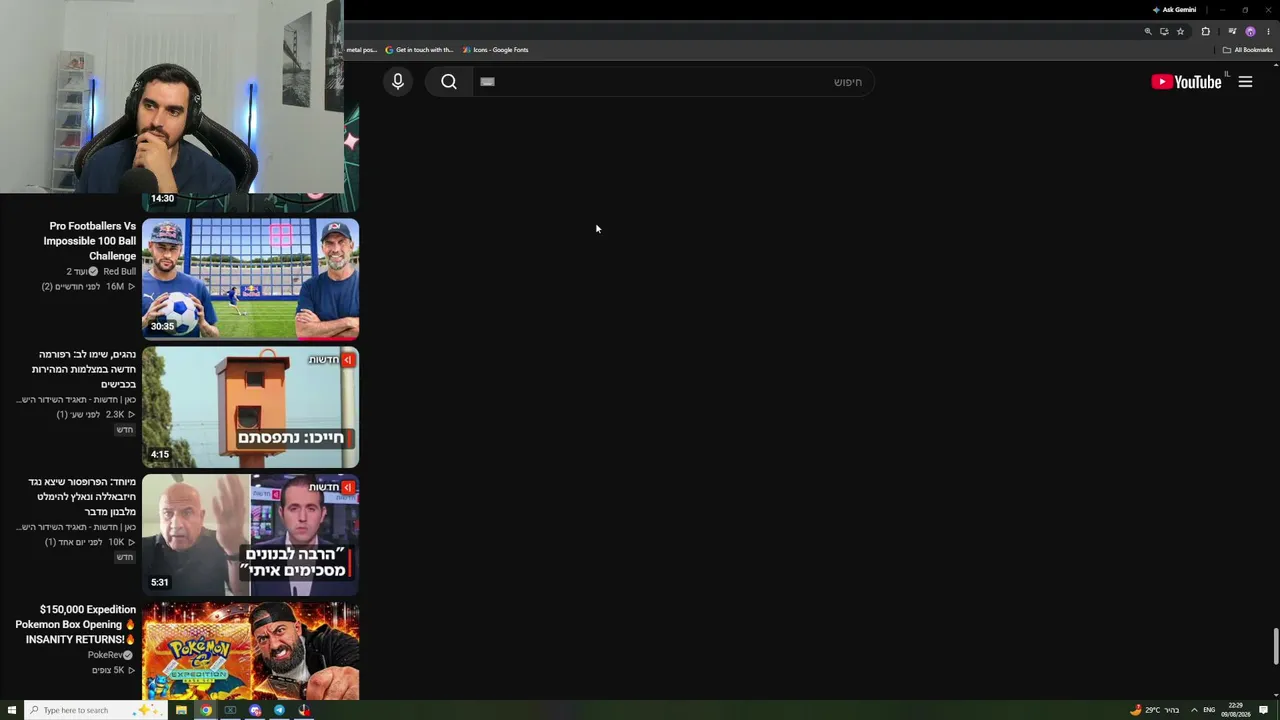1280x720 pixels.
Task: Open the Hezbollah professor news video thumbnail
Action: 250,535
